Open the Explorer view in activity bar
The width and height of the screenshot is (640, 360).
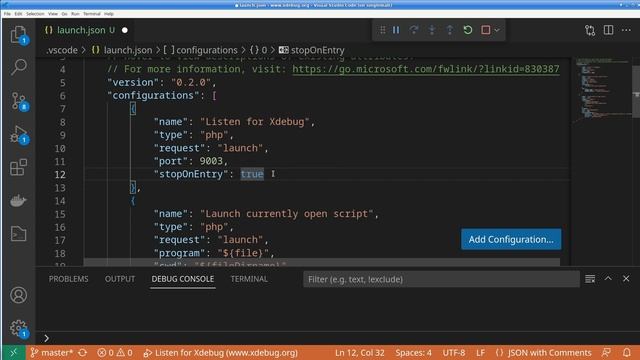[x=18, y=34]
